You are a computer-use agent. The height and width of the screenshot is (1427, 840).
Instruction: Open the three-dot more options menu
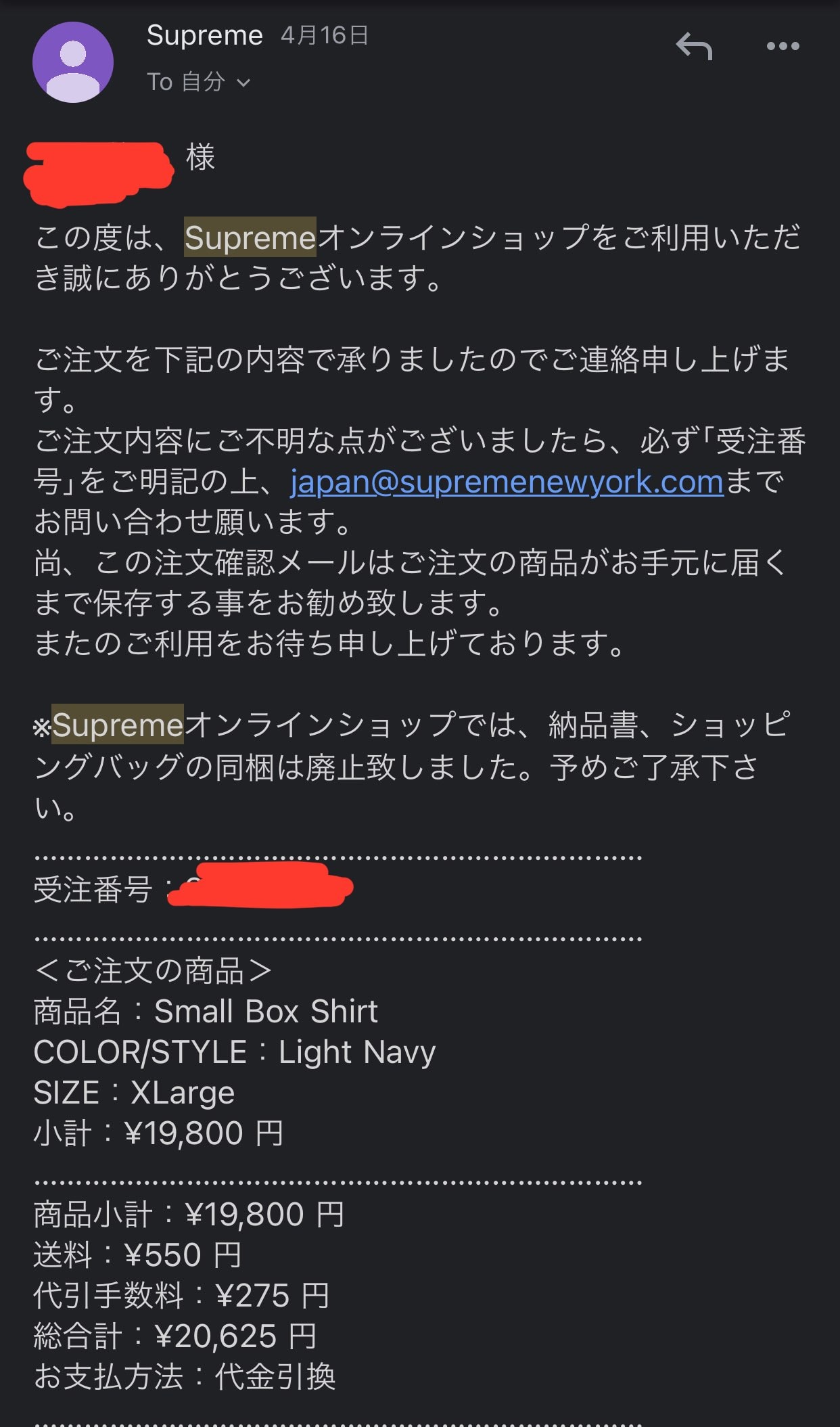click(x=783, y=46)
